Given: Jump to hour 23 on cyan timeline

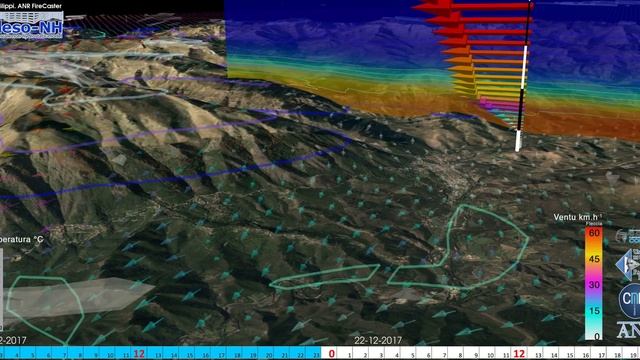Looking at the screenshot, I should click(316, 356).
